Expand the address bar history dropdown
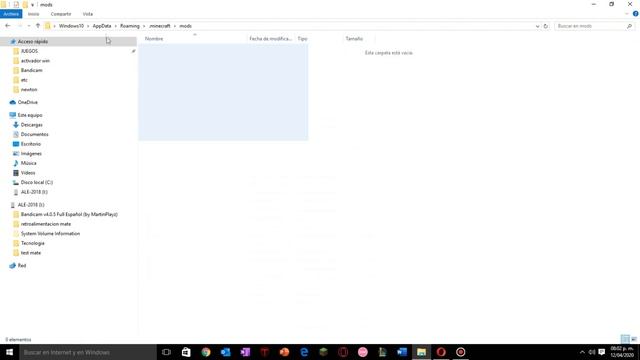The height and width of the screenshot is (360, 640). click(x=537, y=26)
